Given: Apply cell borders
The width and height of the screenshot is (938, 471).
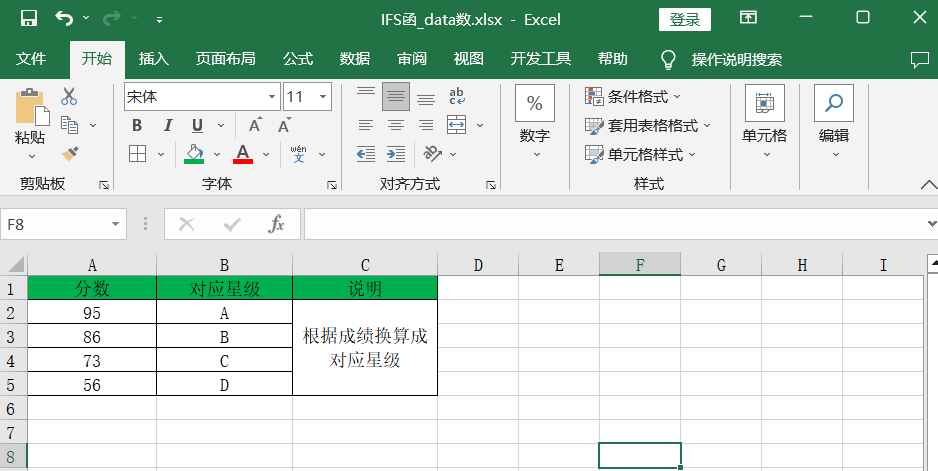Looking at the screenshot, I should pos(138,154).
